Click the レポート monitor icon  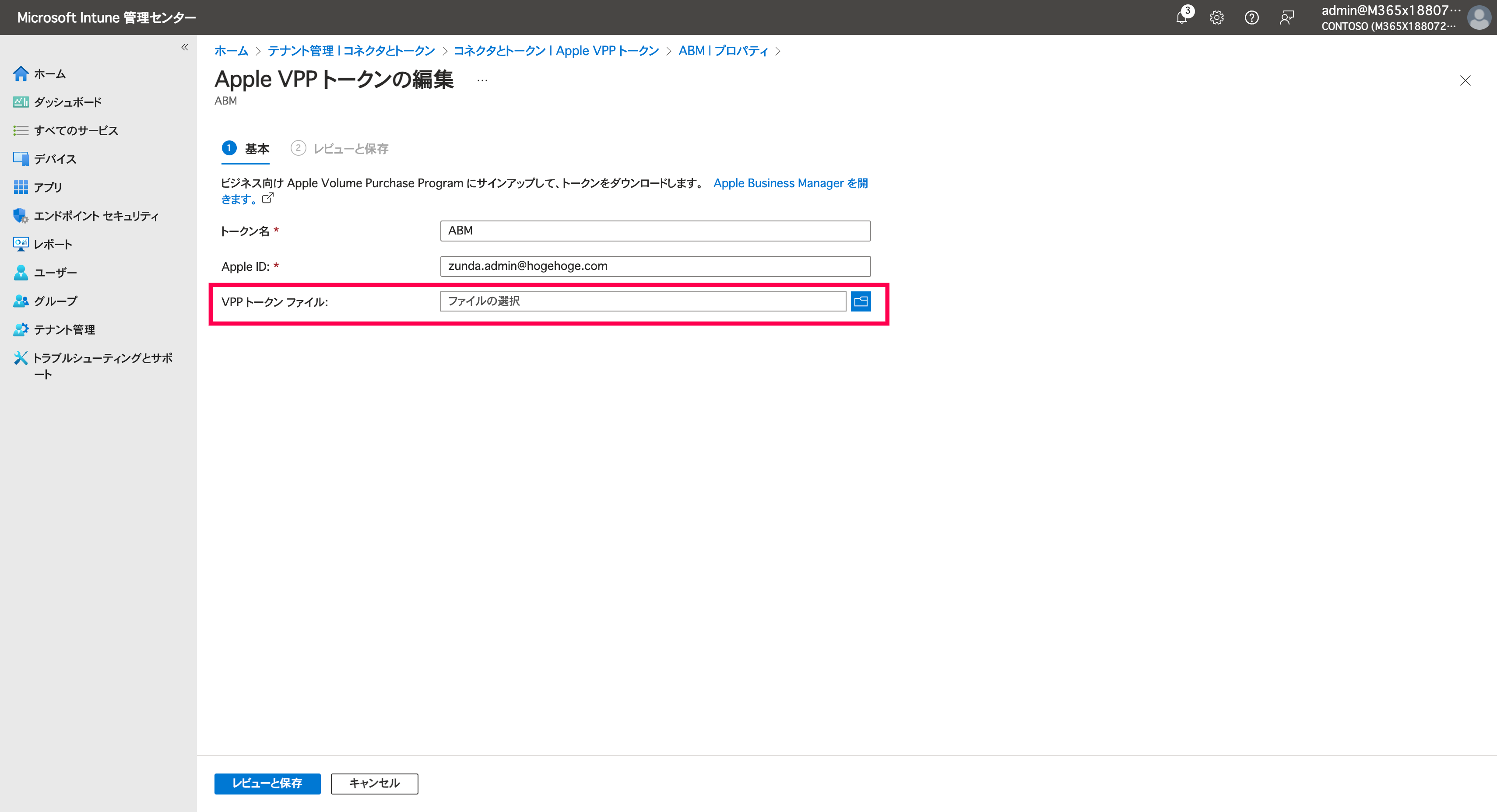20,244
